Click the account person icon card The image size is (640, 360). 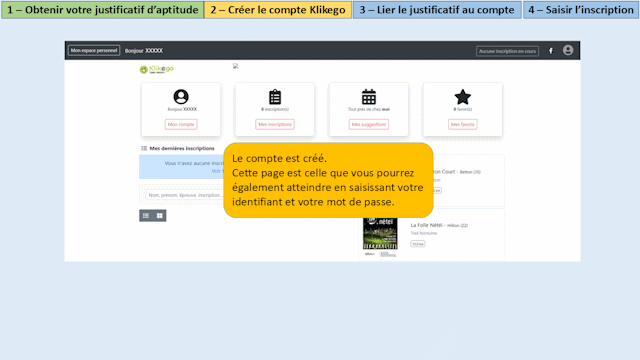click(181, 97)
